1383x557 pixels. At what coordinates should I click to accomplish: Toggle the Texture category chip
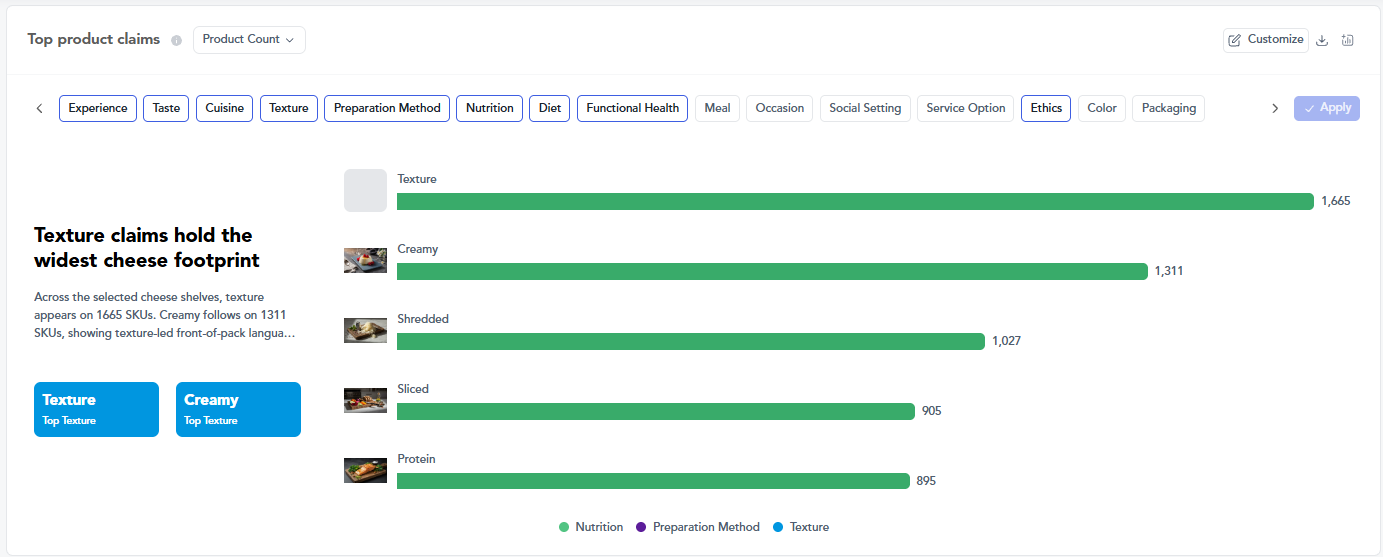coord(289,108)
